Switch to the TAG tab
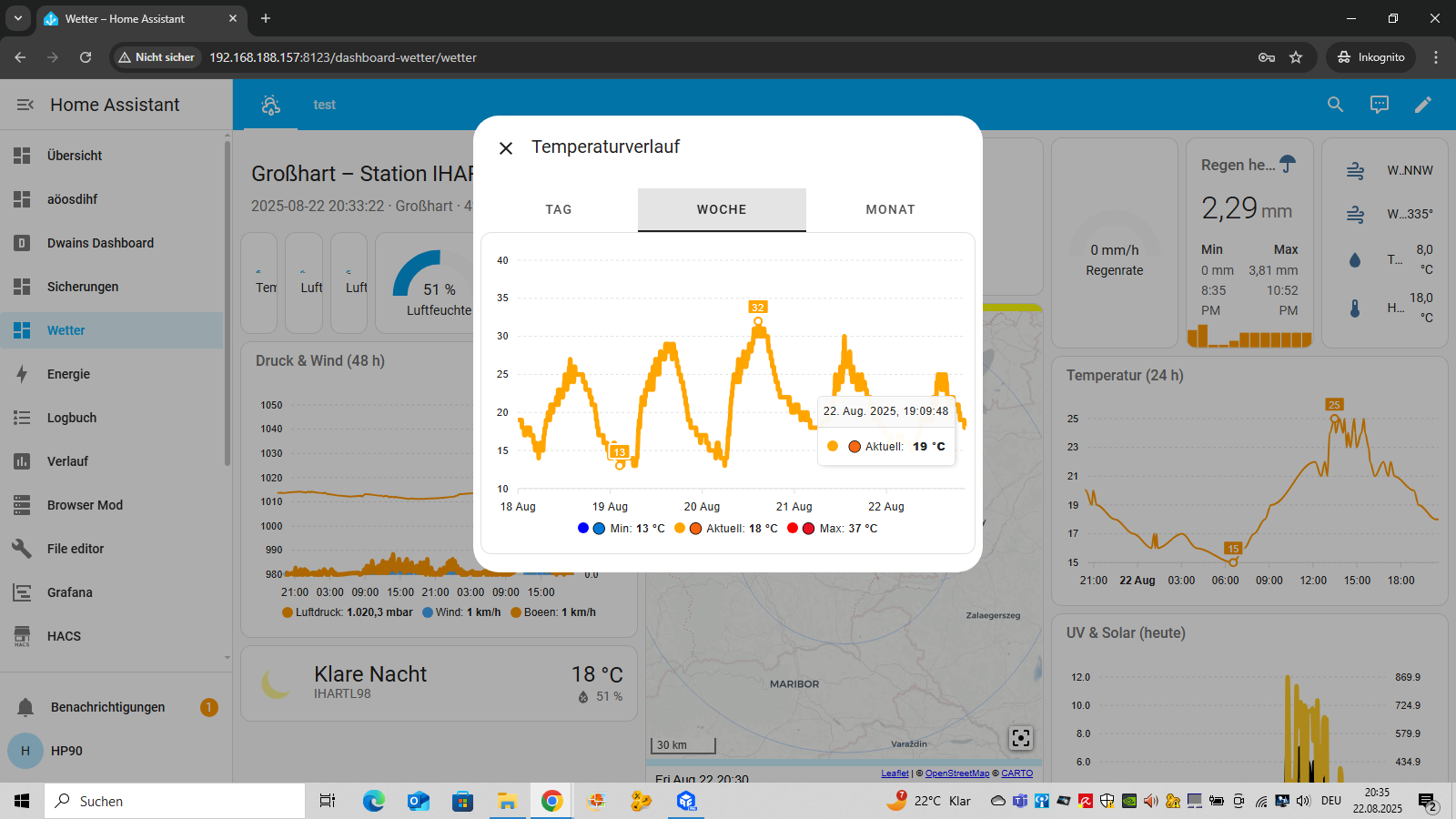The image size is (1456, 819). 559,209
